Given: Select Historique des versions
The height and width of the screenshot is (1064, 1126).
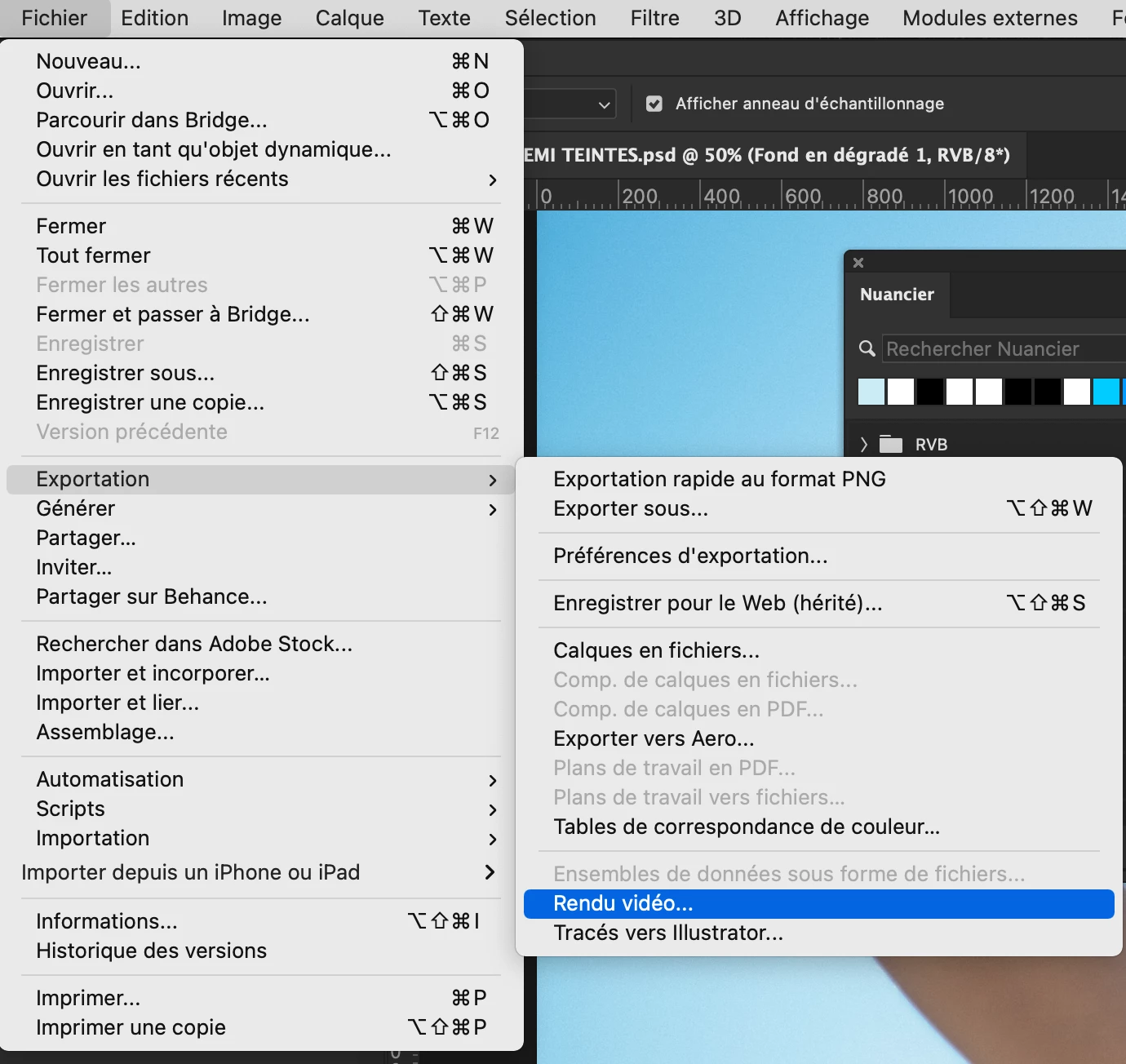Looking at the screenshot, I should [261, 951].
